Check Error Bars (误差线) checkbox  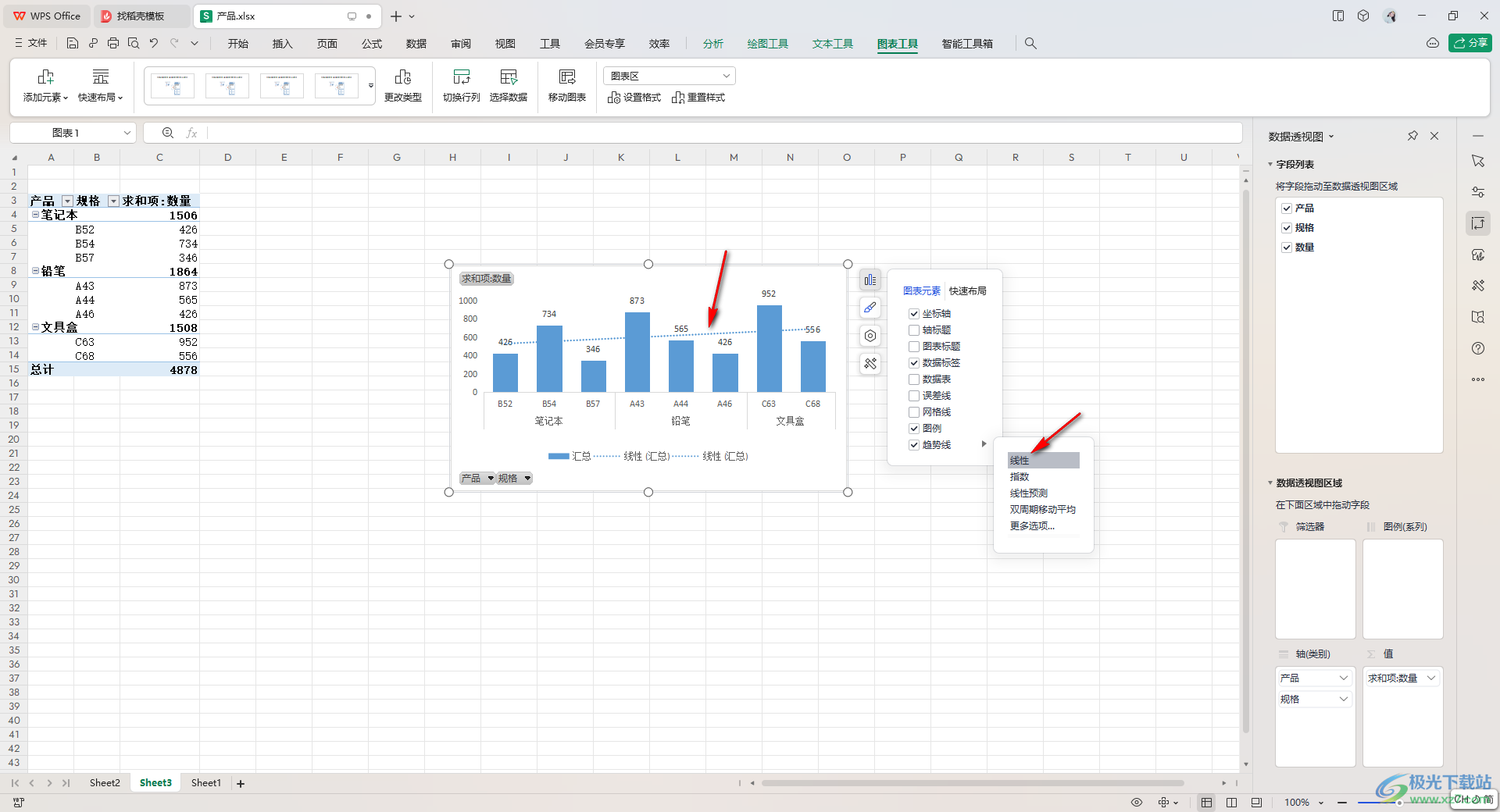(914, 396)
